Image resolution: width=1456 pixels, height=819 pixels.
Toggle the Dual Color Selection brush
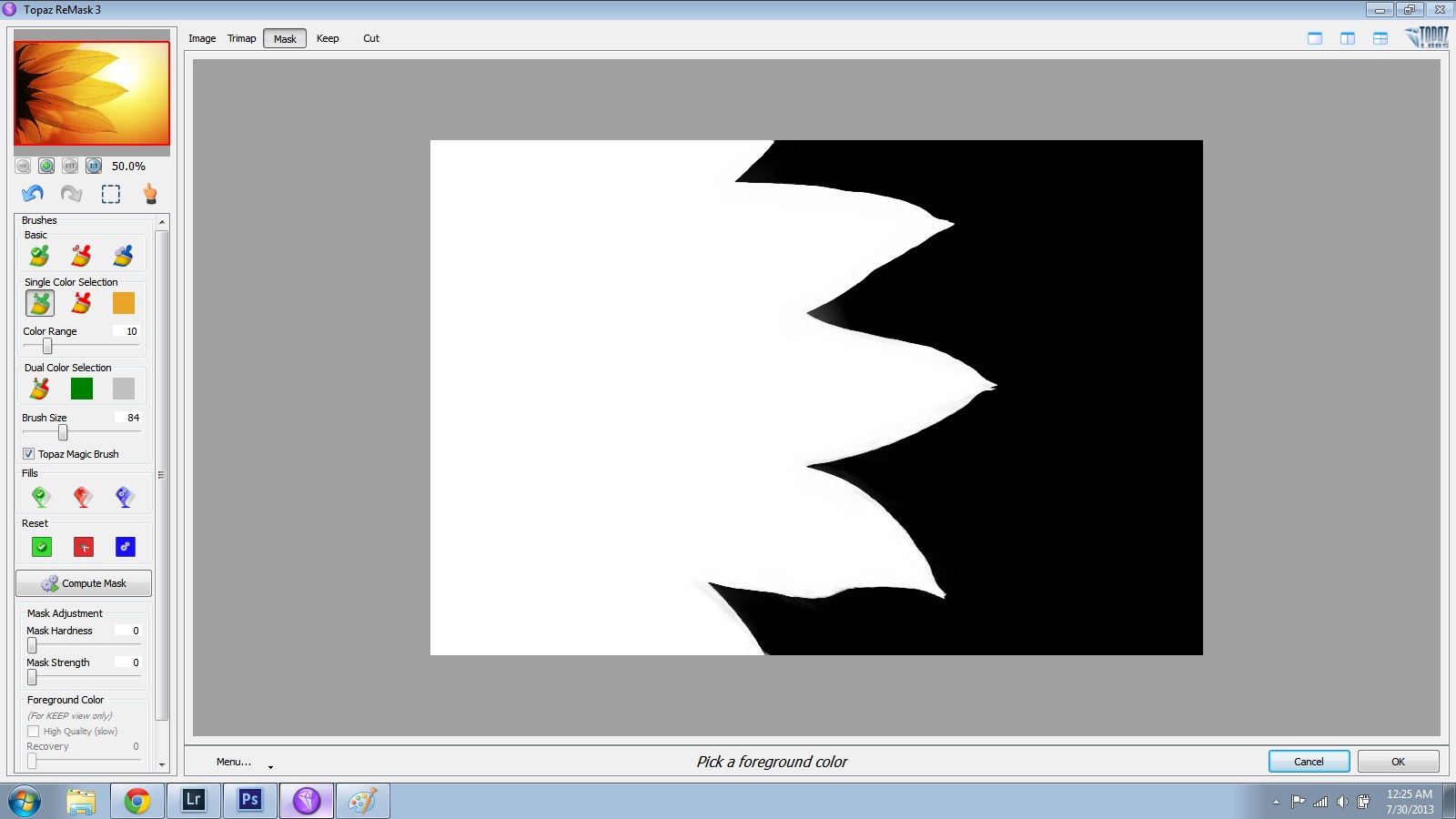pos(39,389)
